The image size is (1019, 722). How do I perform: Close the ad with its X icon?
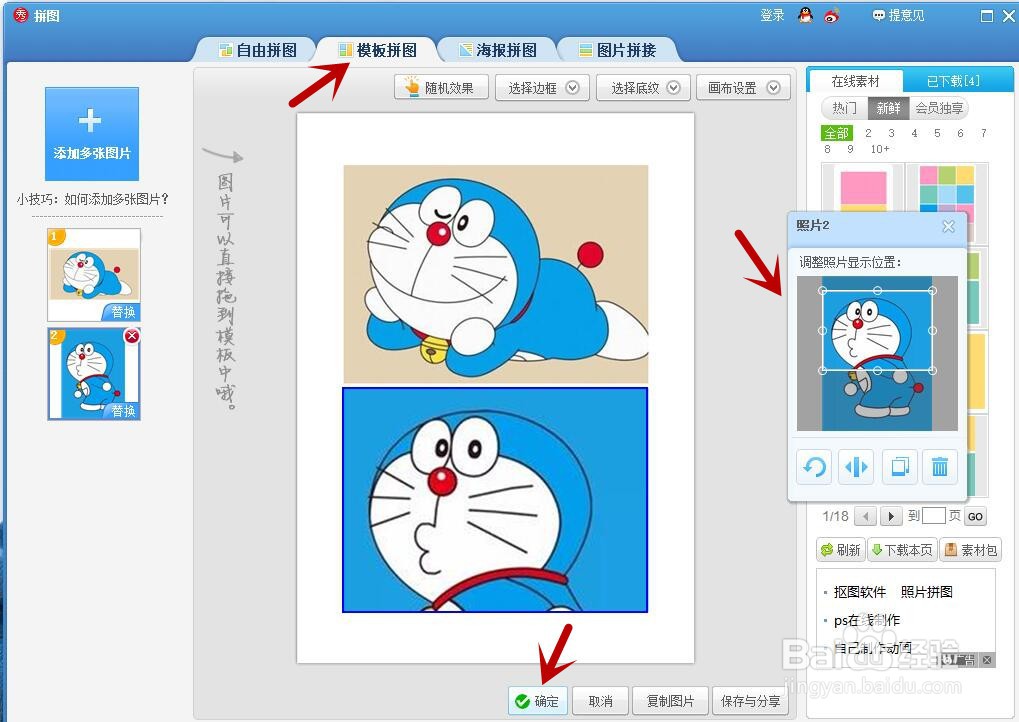(x=987, y=660)
